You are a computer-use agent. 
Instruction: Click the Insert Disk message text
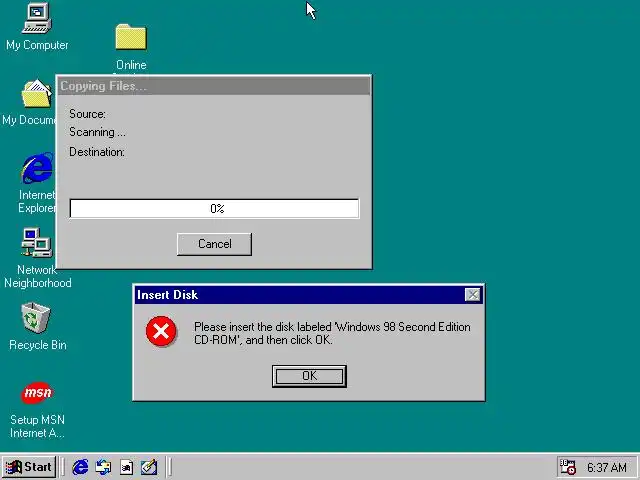pyautogui.click(x=332, y=333)
